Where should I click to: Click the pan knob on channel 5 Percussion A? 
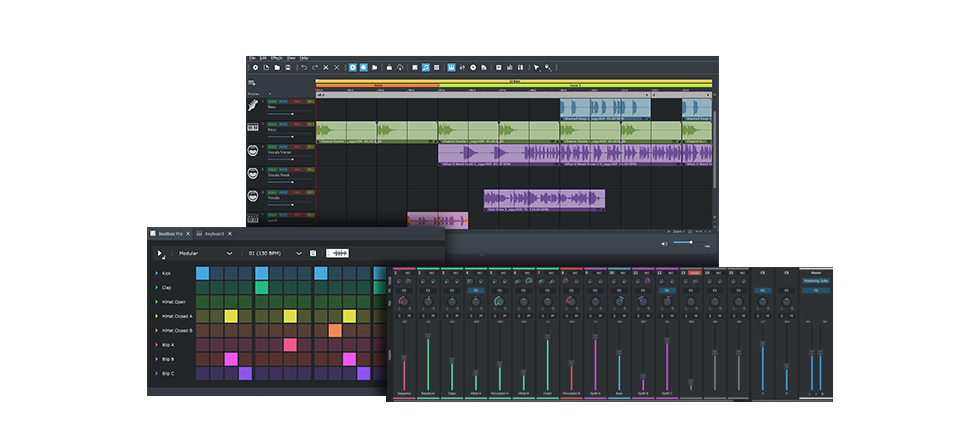[x=499, y=302]
